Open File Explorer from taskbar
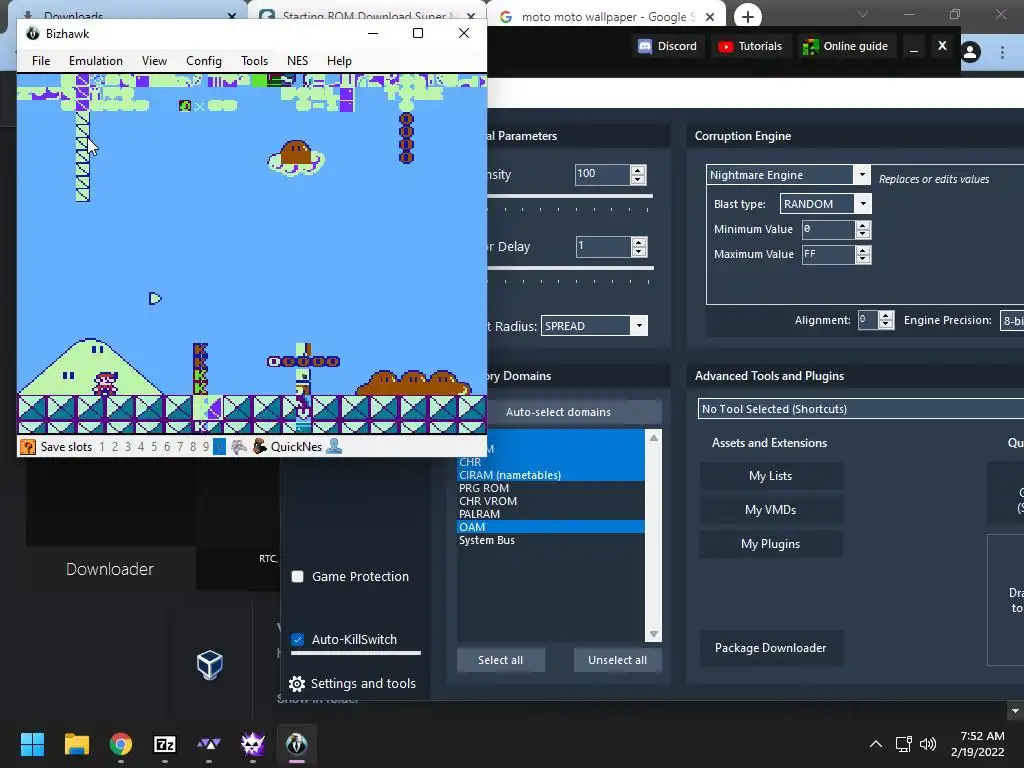 tap(76, 744)
